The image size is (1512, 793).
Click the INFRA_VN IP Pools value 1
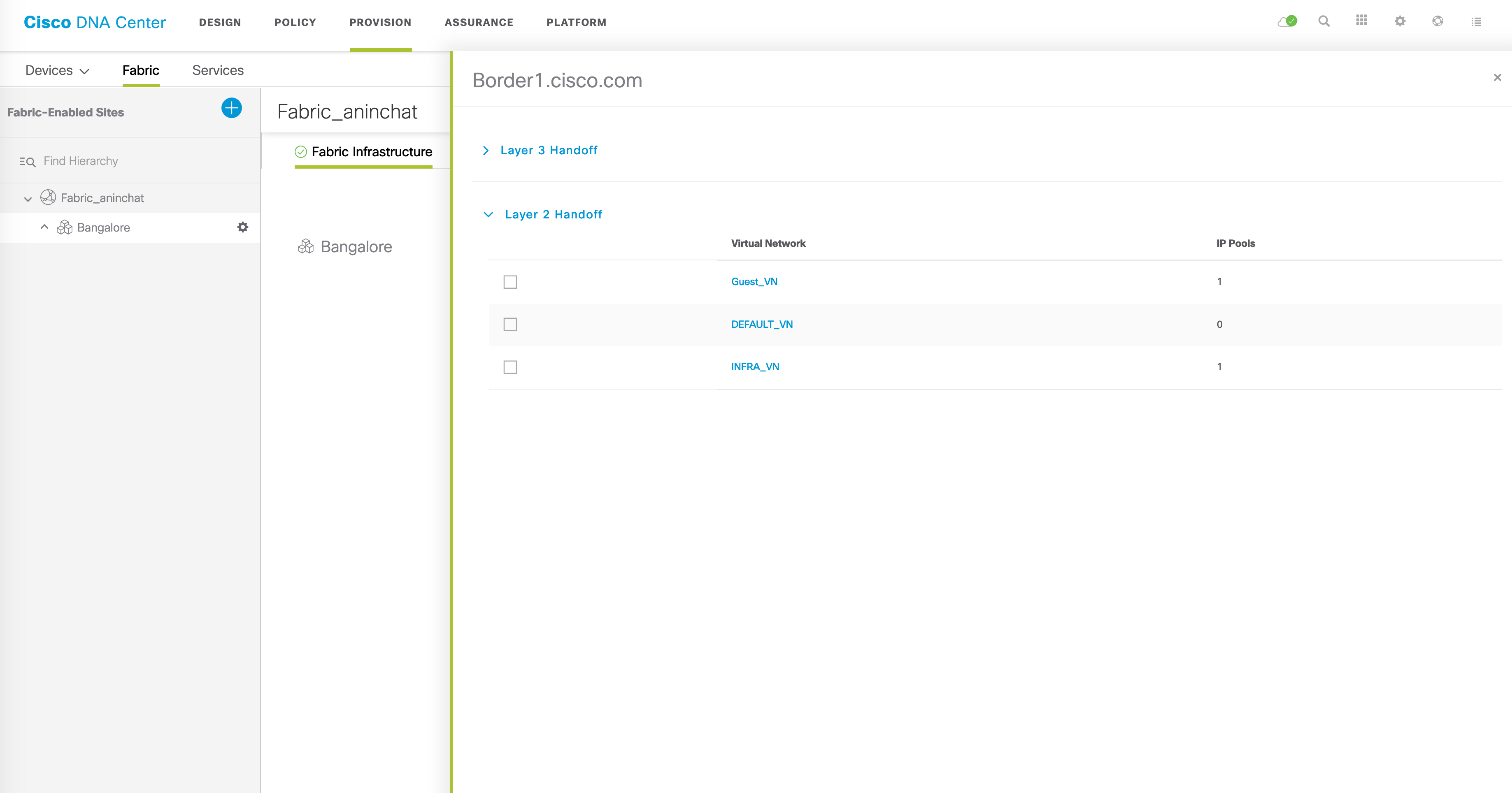(1219, 366)
